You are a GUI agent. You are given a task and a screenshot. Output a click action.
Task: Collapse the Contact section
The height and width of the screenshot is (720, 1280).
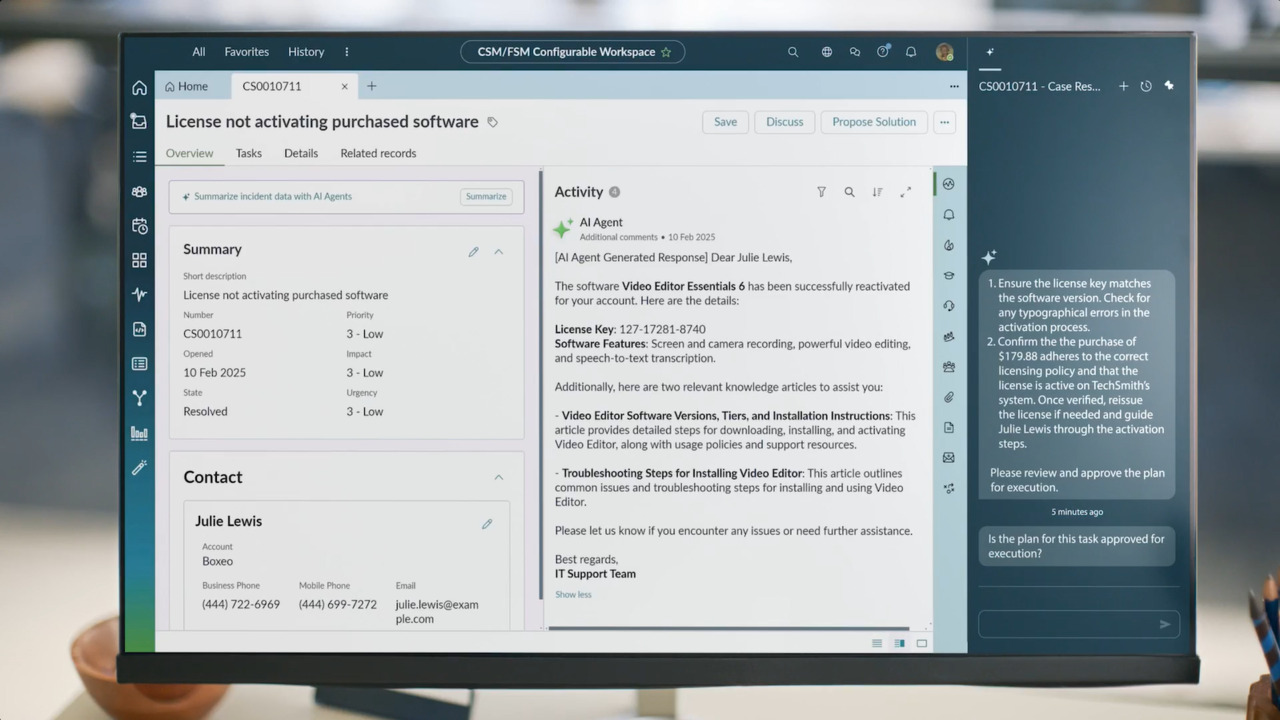[499, 477]
